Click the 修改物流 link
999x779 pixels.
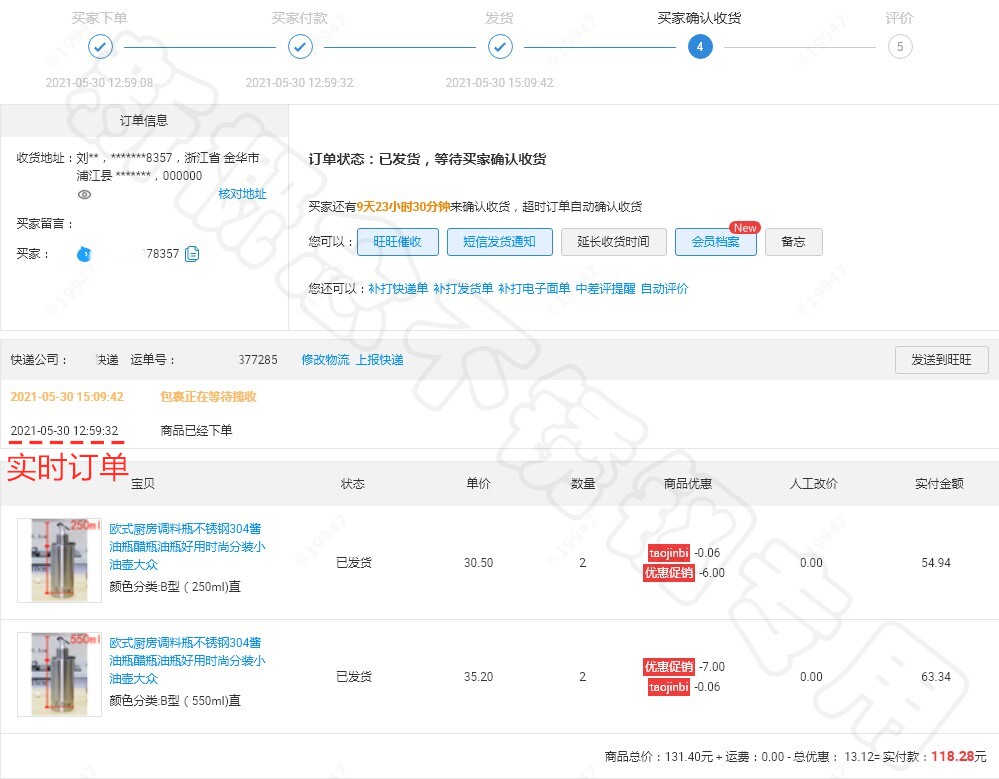(325, 360)
